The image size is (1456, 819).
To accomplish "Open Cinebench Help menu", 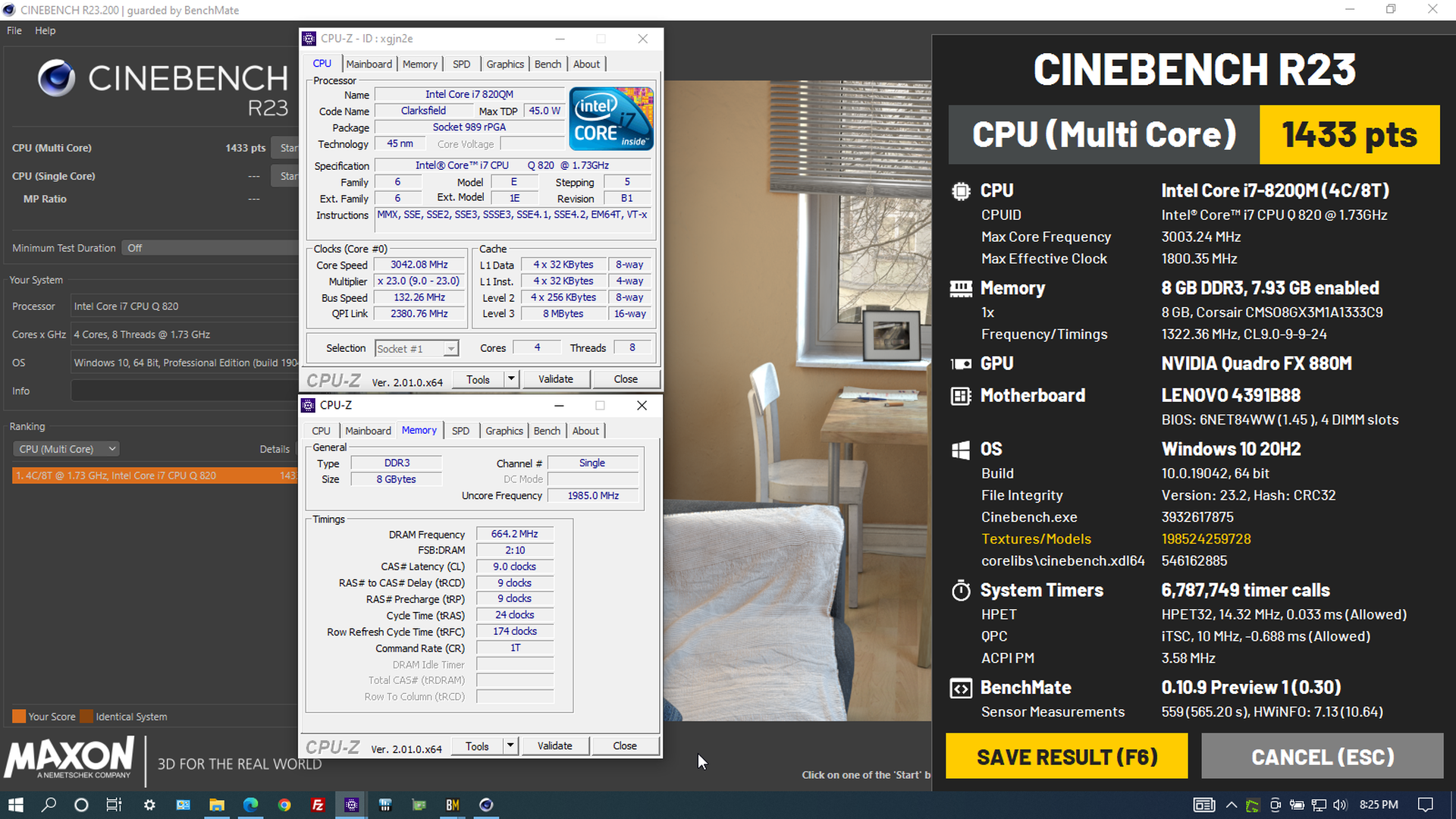I will (45, 30).
